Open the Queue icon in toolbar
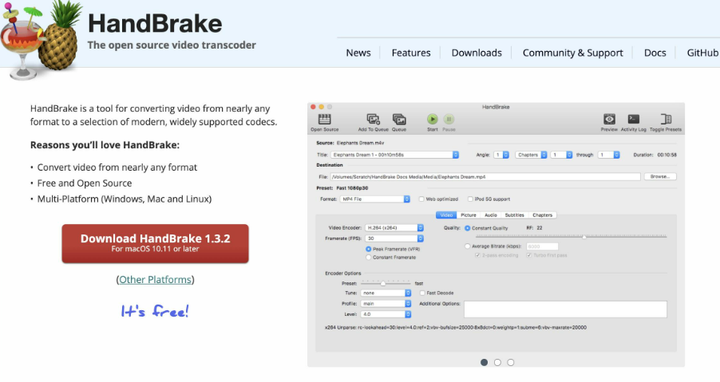 click(x=399, y=119)
